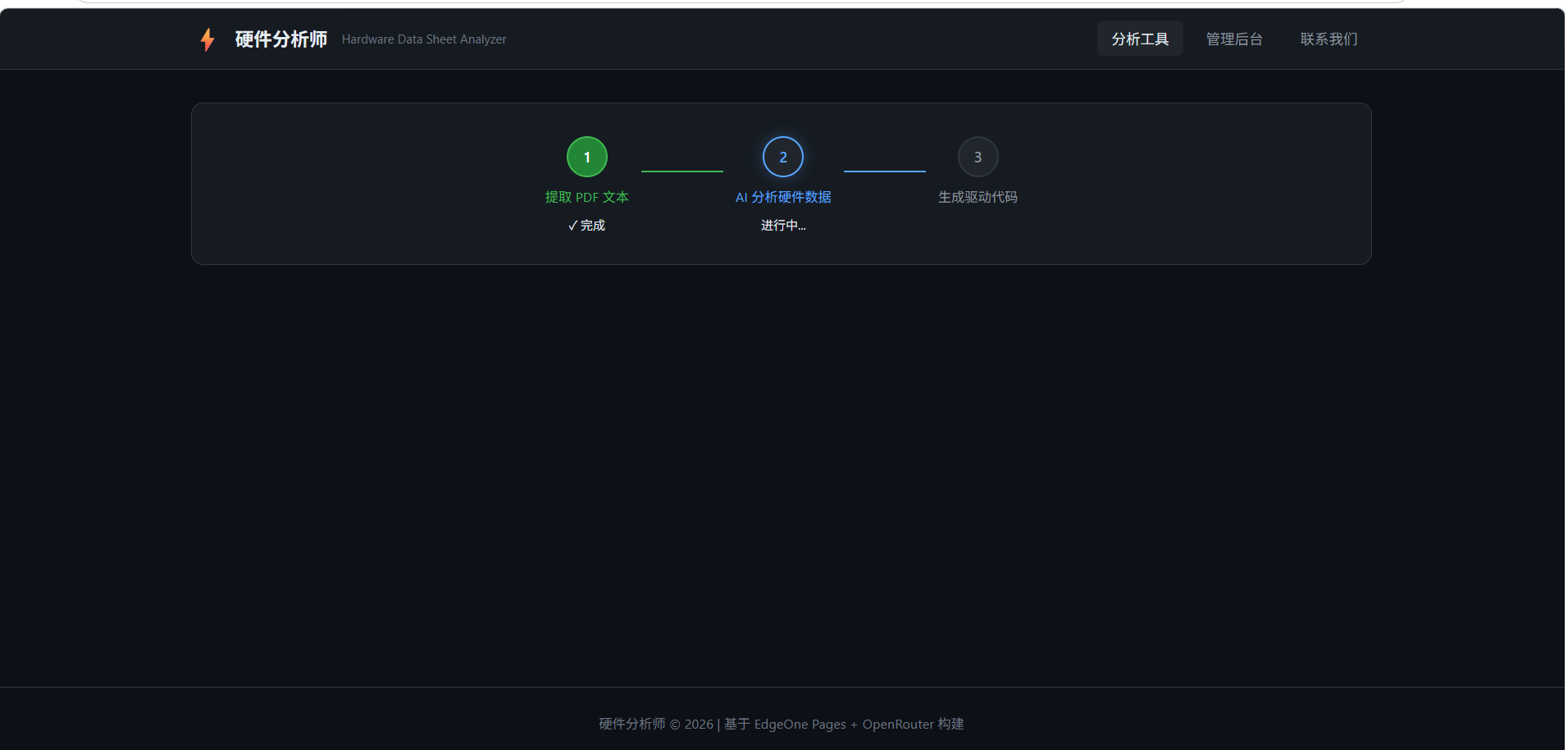Click the 完成 status under step 1
The width and height of the screenshot is (1568, 750).
pos(593,226)
